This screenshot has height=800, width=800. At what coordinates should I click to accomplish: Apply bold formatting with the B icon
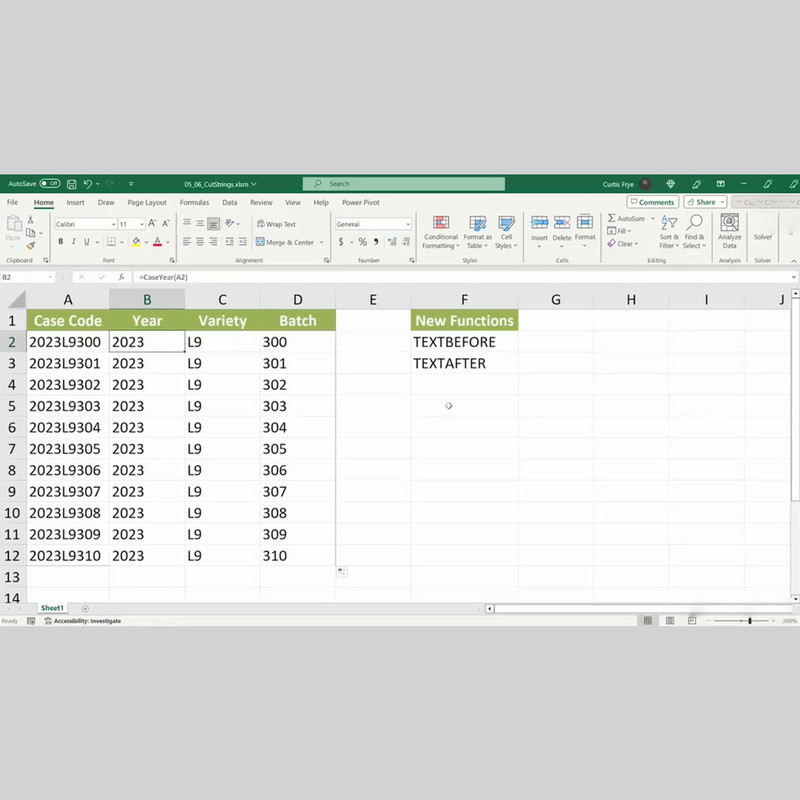(61, 242)
